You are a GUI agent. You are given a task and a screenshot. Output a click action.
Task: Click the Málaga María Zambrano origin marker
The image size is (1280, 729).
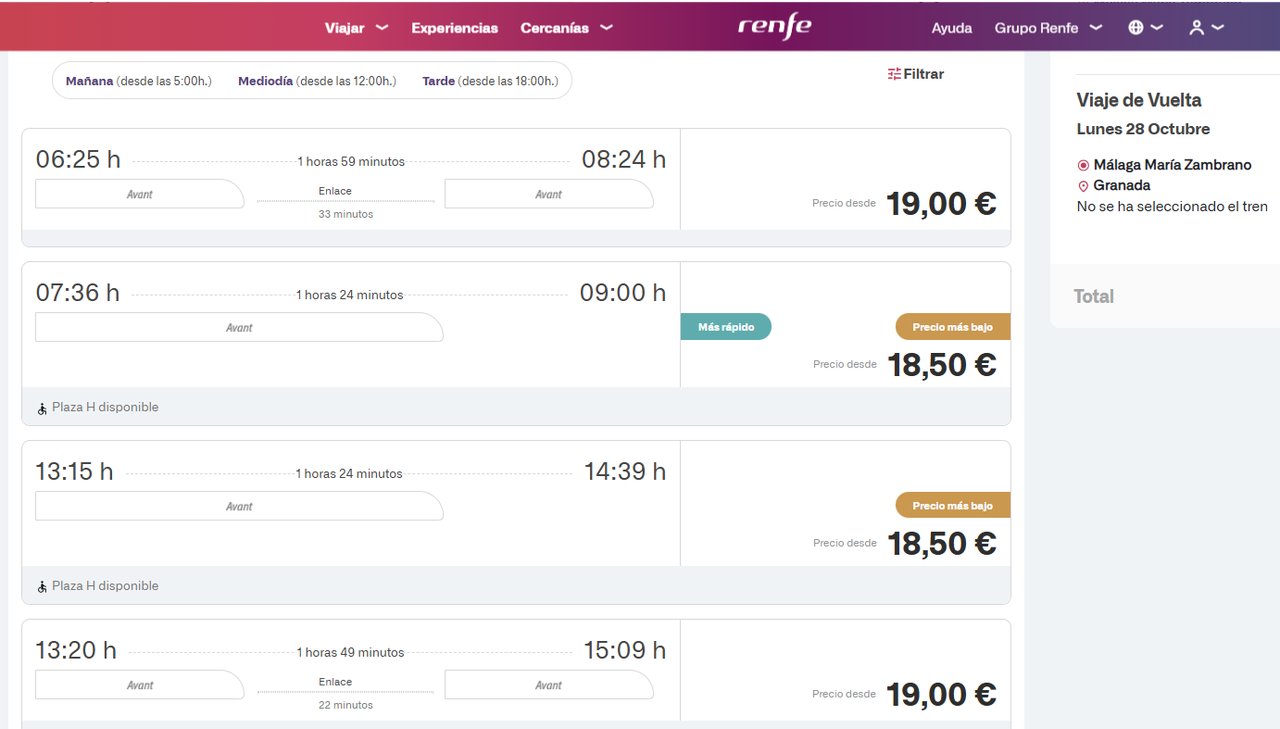[1083, 165]
